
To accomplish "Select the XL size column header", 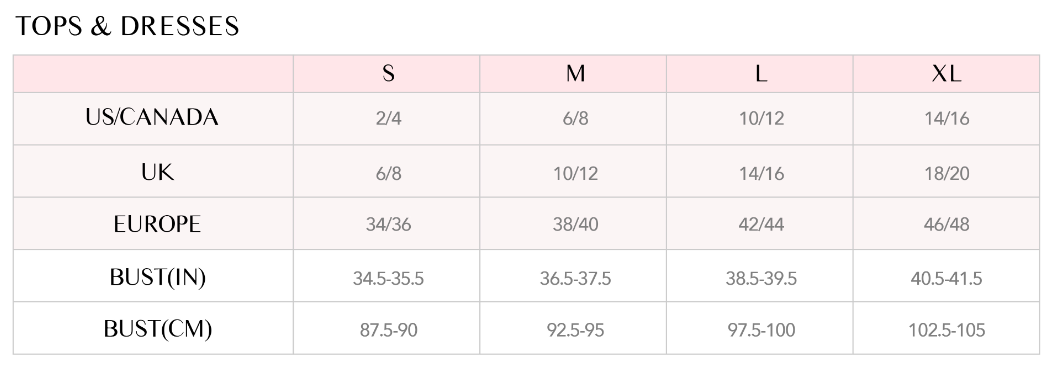I will [946, 74].
